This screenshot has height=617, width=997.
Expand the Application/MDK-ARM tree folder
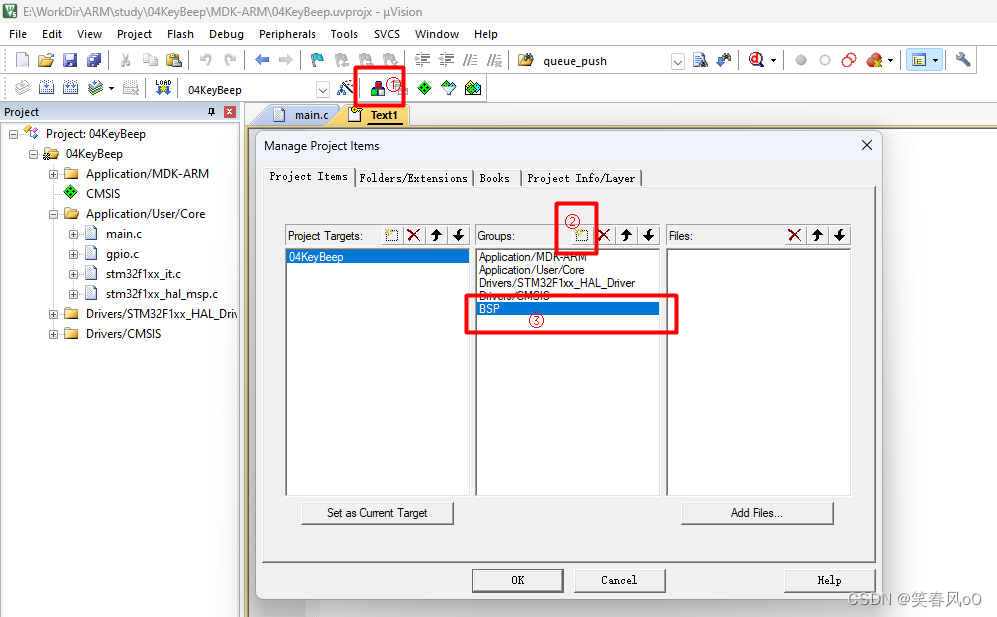pyautogui.click(x=53, y=174)
